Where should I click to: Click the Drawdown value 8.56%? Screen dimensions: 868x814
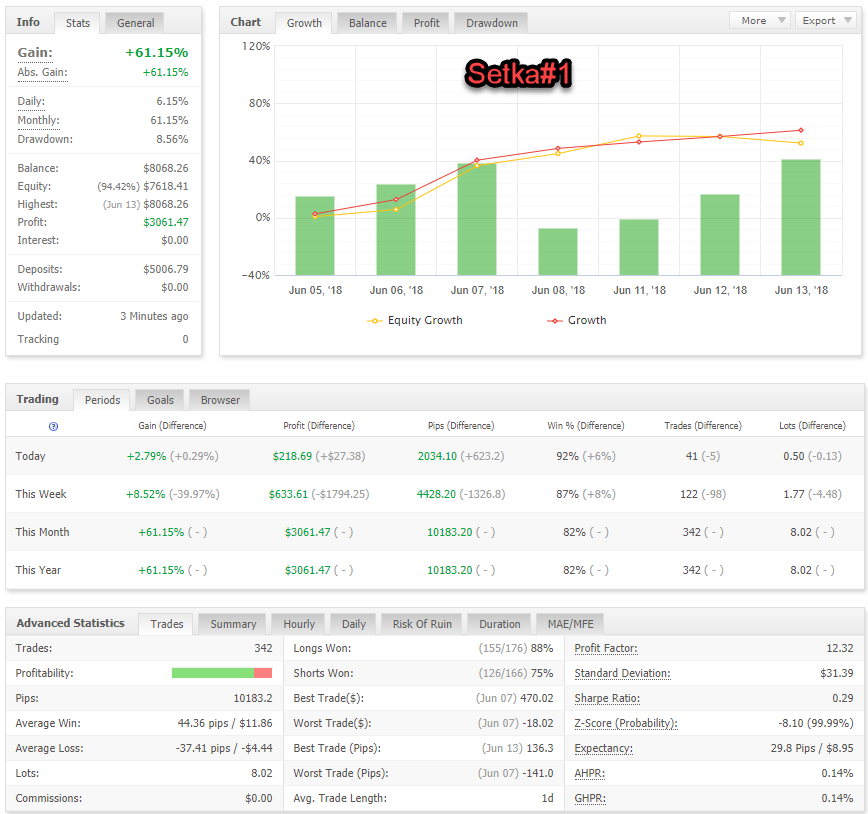pyautogui.click(x=172, y=140)
